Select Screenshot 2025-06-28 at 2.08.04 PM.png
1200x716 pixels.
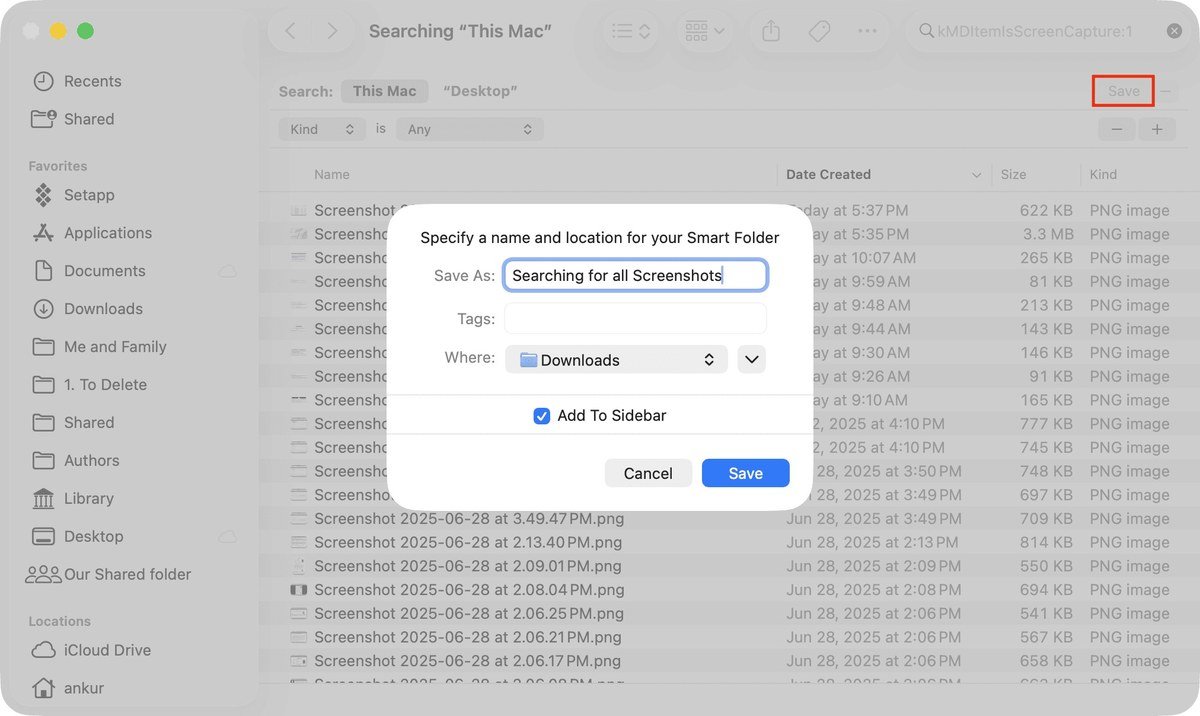point(469,590)
